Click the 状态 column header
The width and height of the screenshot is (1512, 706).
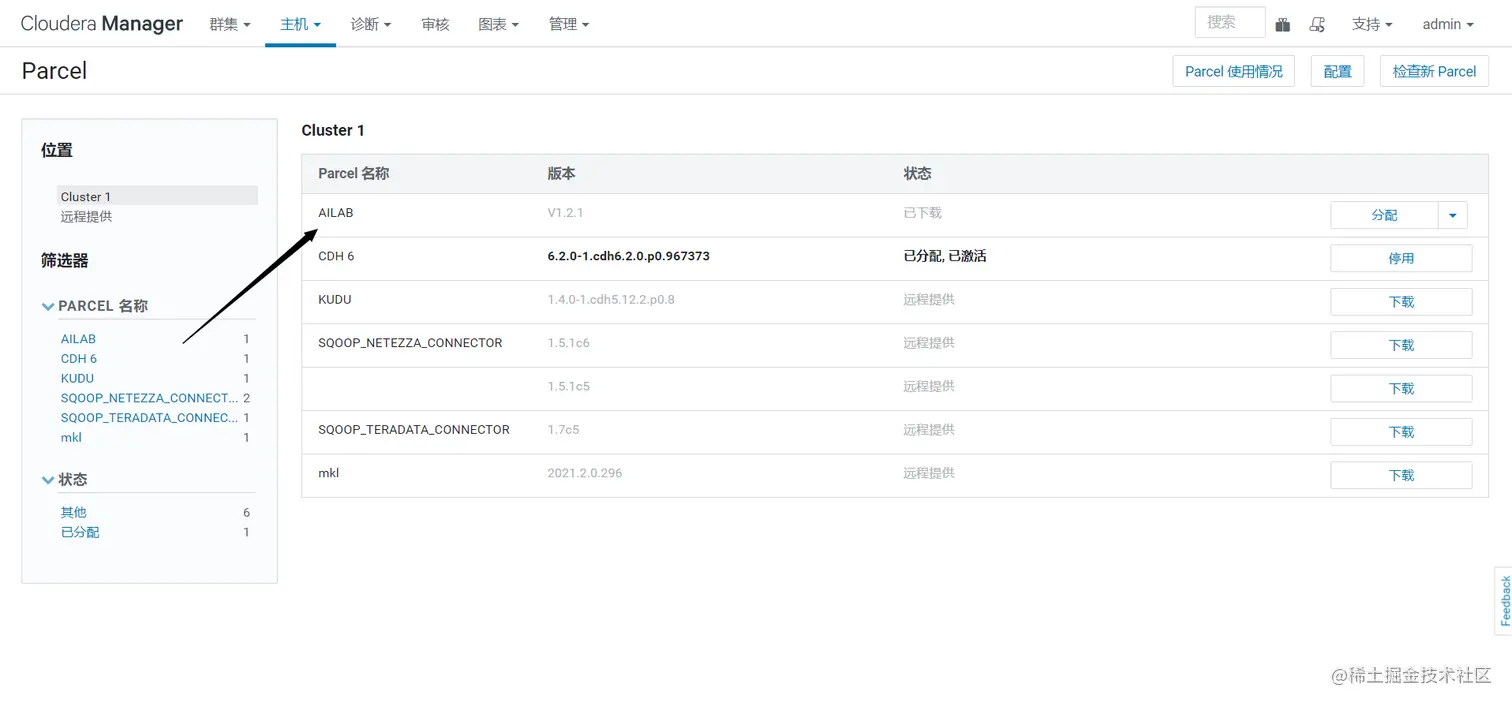(917, 173)
